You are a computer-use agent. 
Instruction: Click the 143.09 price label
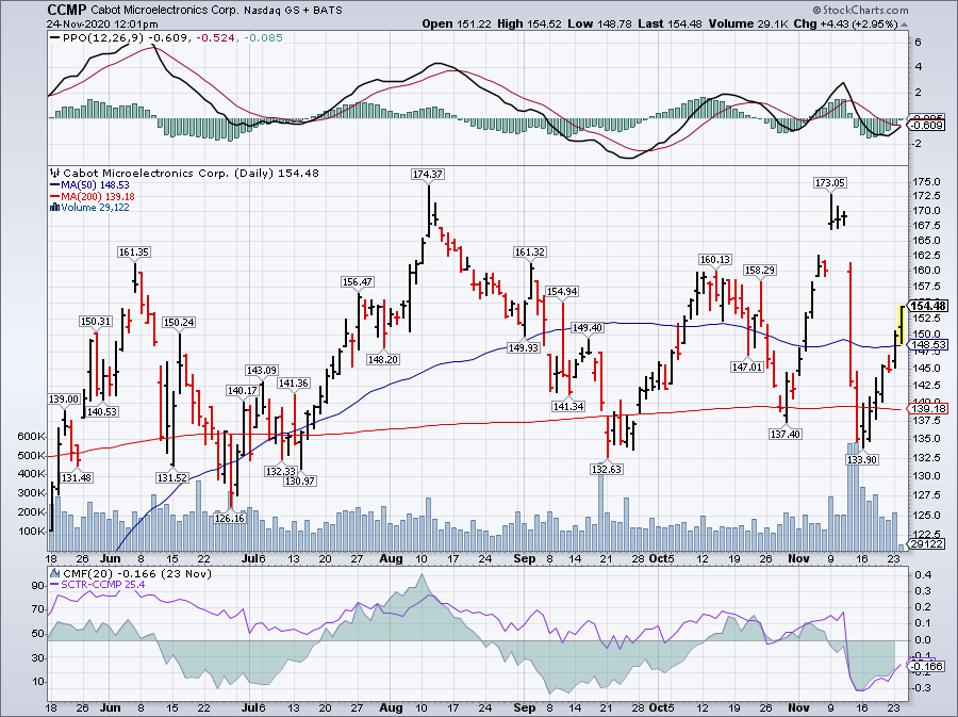coord(261,371)
